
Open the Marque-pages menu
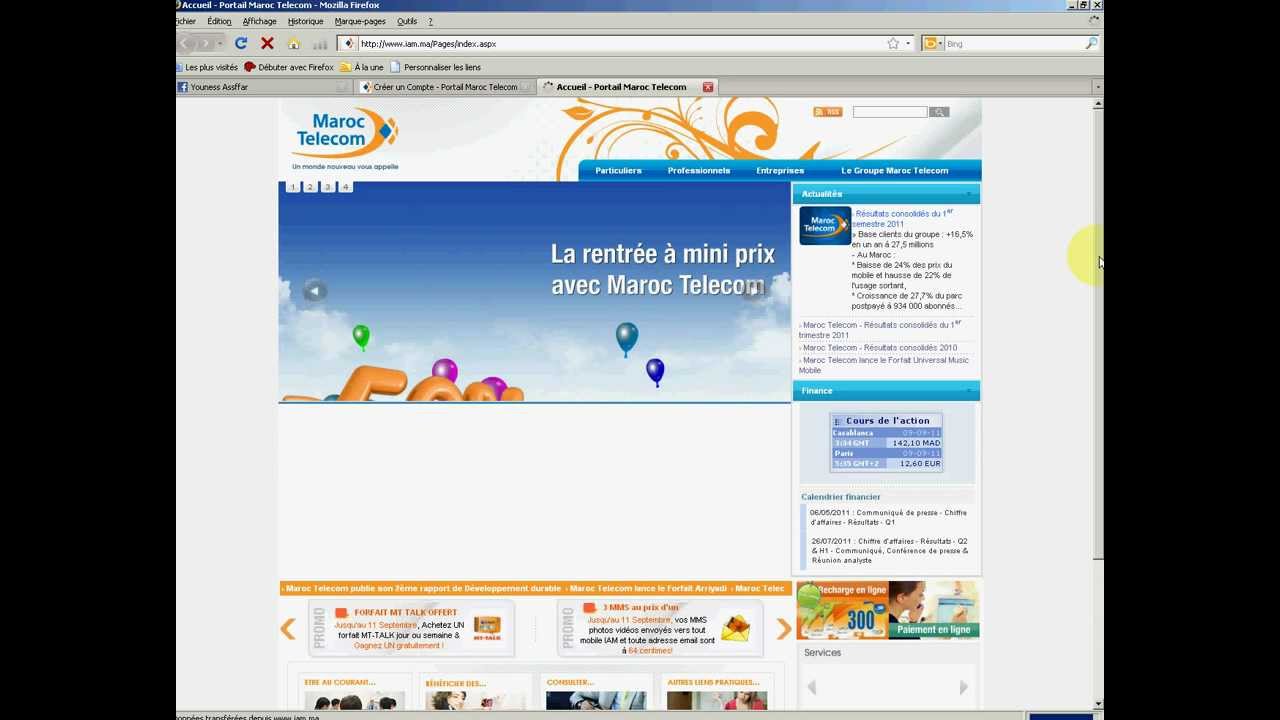point(360,21)
